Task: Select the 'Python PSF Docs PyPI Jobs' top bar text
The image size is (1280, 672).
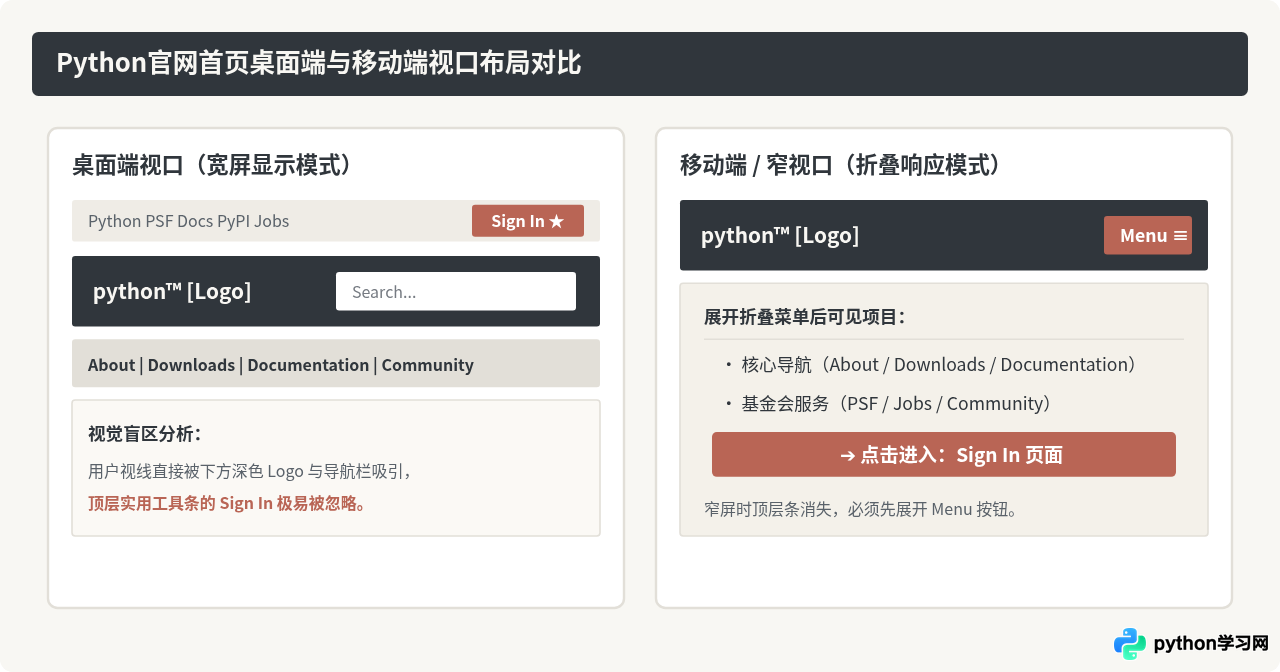Action: coord(189,221)
